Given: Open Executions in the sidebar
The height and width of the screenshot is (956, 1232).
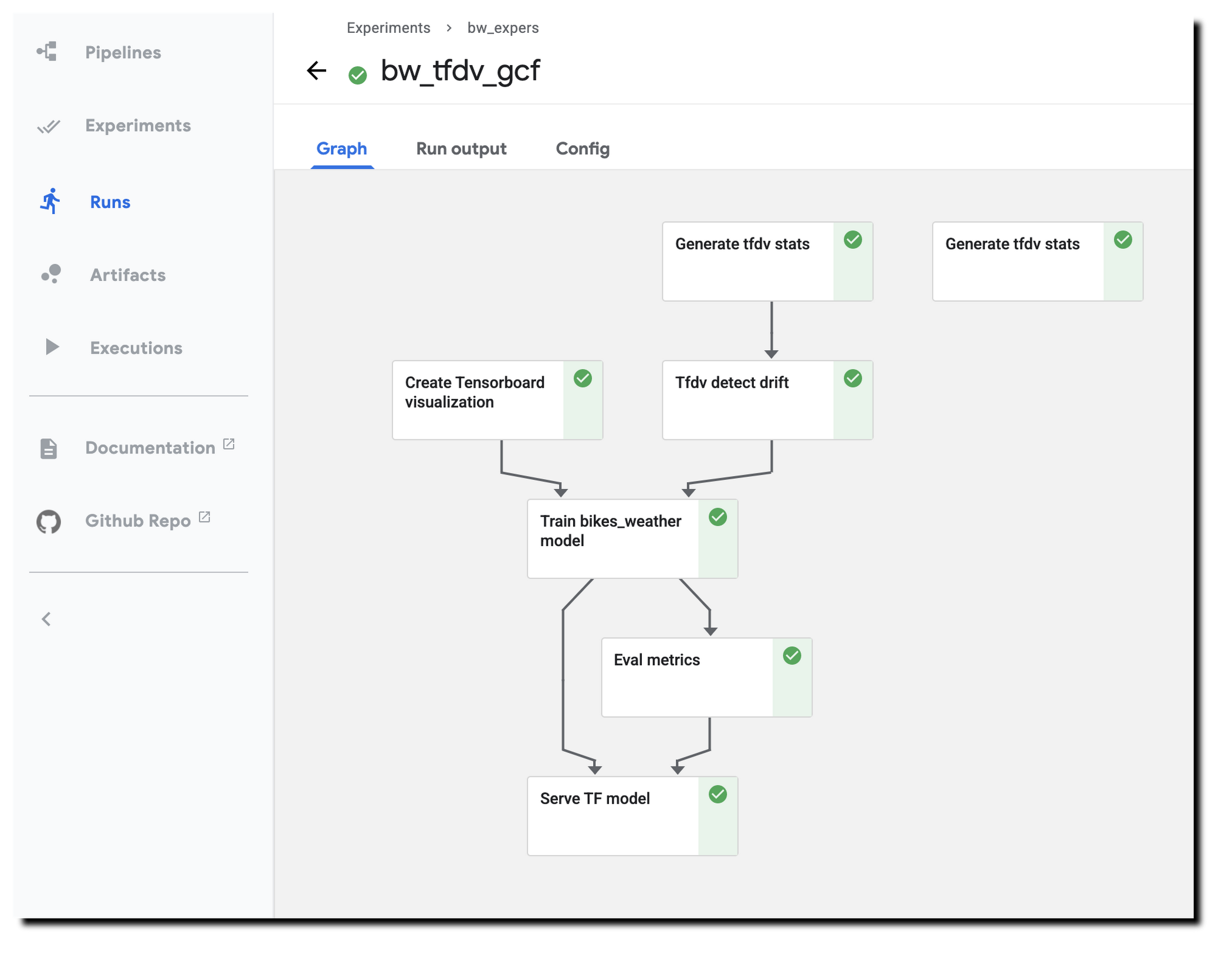Looking at the screenshot, I should pyautogui.click(x=136, y=348).
